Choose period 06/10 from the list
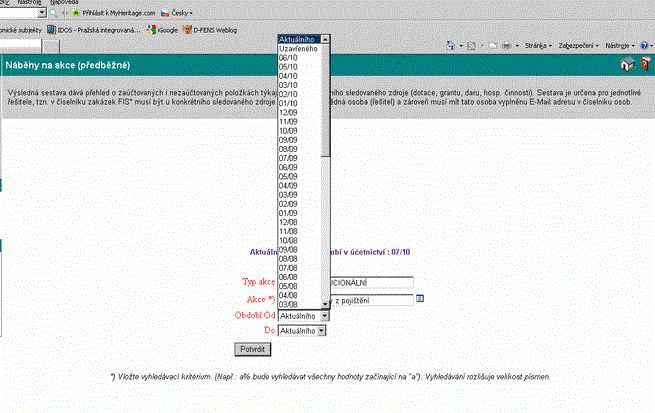This screenshot has height=413, width=655. pyautogui.click(x=300, y=58)
